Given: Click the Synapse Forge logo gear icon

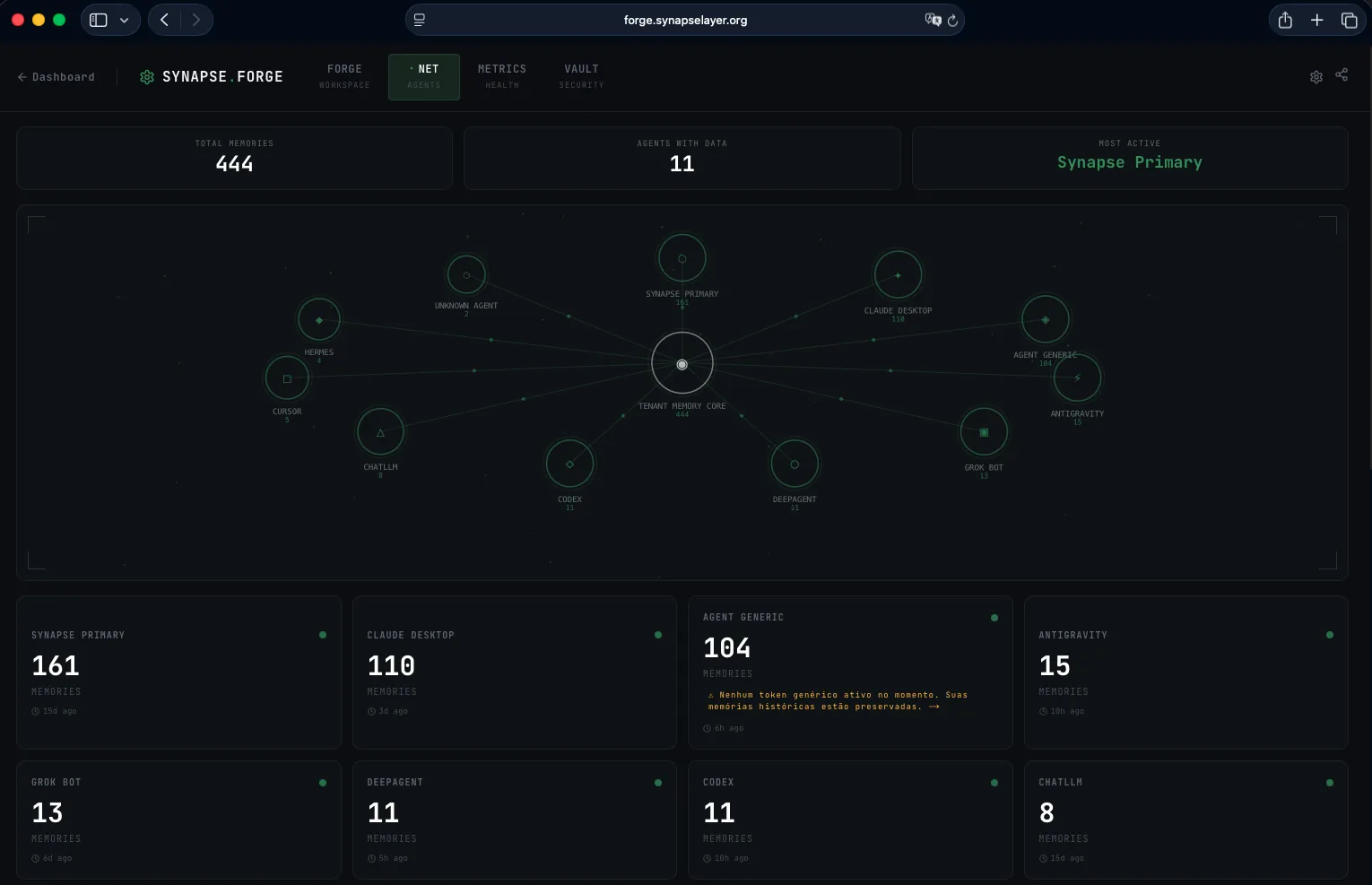Looking at the screenshot, I should click(147, 77).
